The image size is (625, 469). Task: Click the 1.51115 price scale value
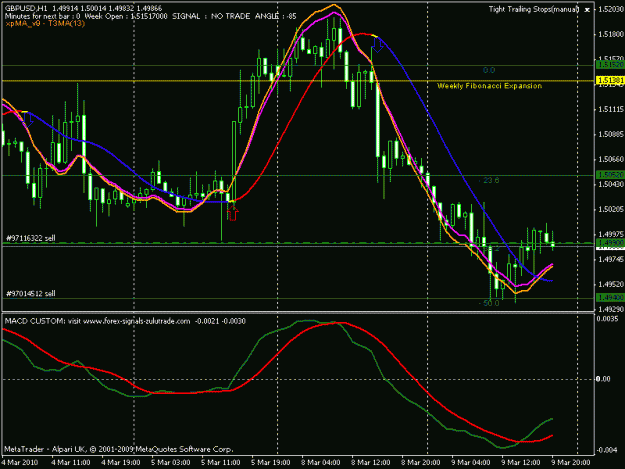click(611, 109)
